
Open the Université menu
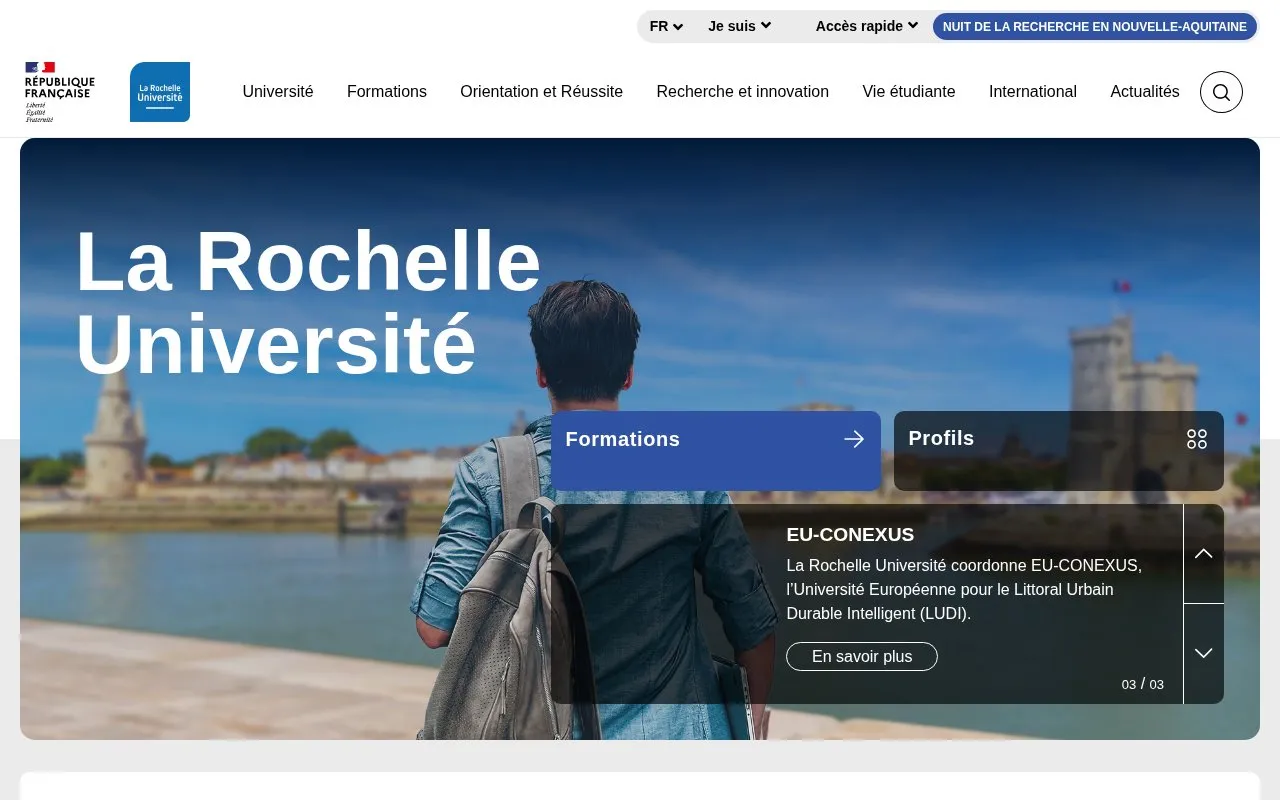point(278,92)
